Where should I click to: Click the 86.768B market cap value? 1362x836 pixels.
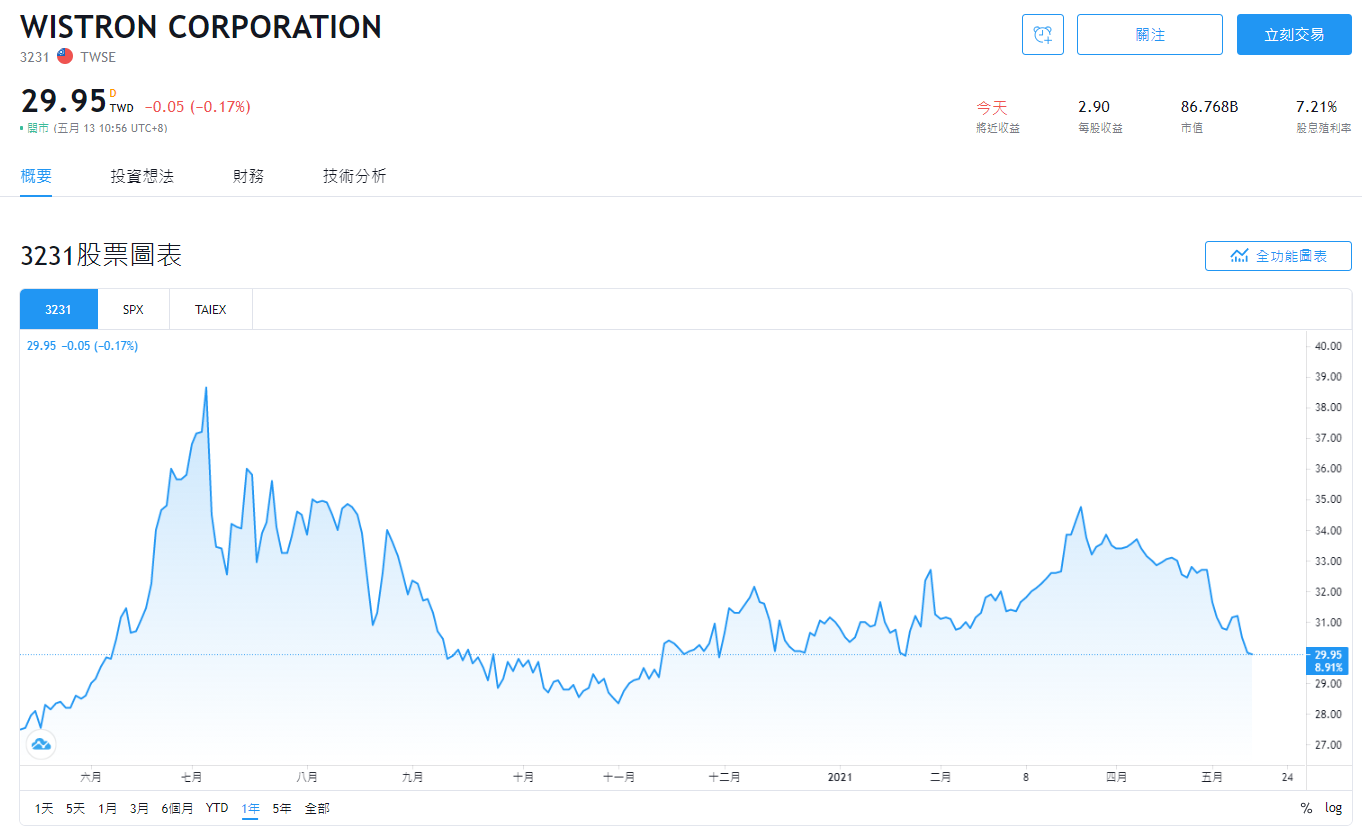tap(1210, 107)
